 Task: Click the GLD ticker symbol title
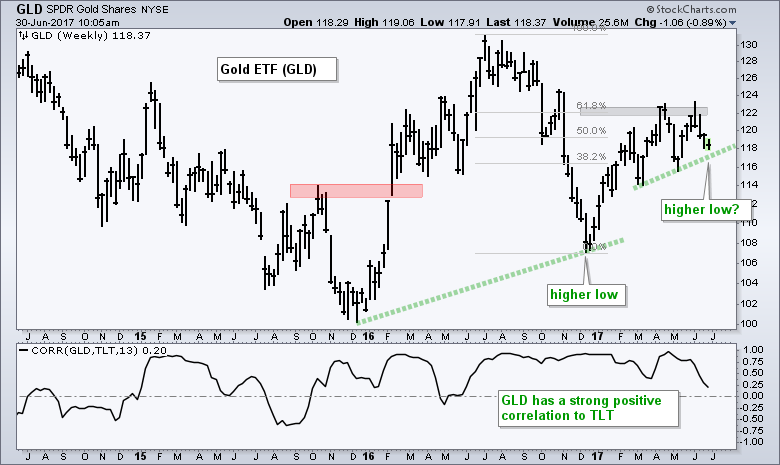[29, 9]
